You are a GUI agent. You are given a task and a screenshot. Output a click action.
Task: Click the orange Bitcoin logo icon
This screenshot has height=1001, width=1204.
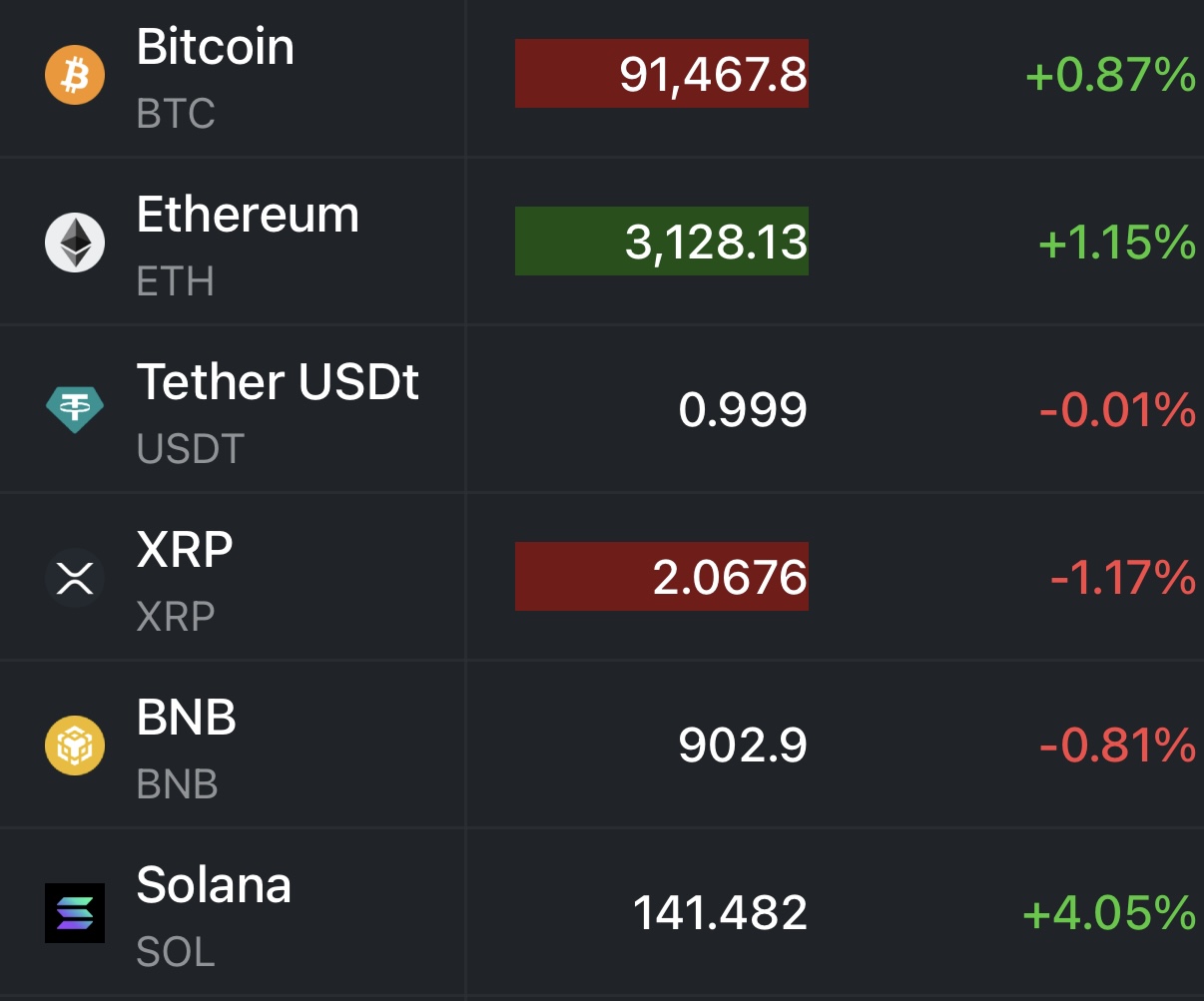pyautogui.click(x=75, y=75)
